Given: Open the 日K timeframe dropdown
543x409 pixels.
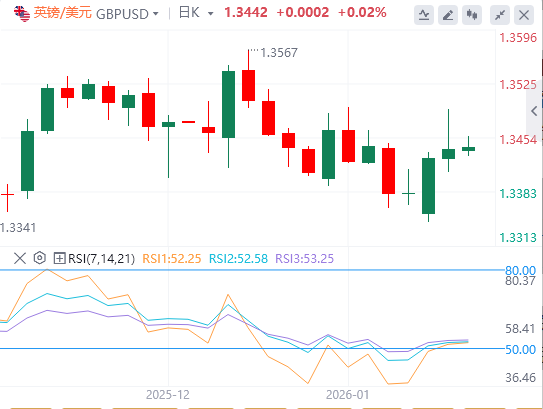Looking at the screenshot, I should [196, 13].
